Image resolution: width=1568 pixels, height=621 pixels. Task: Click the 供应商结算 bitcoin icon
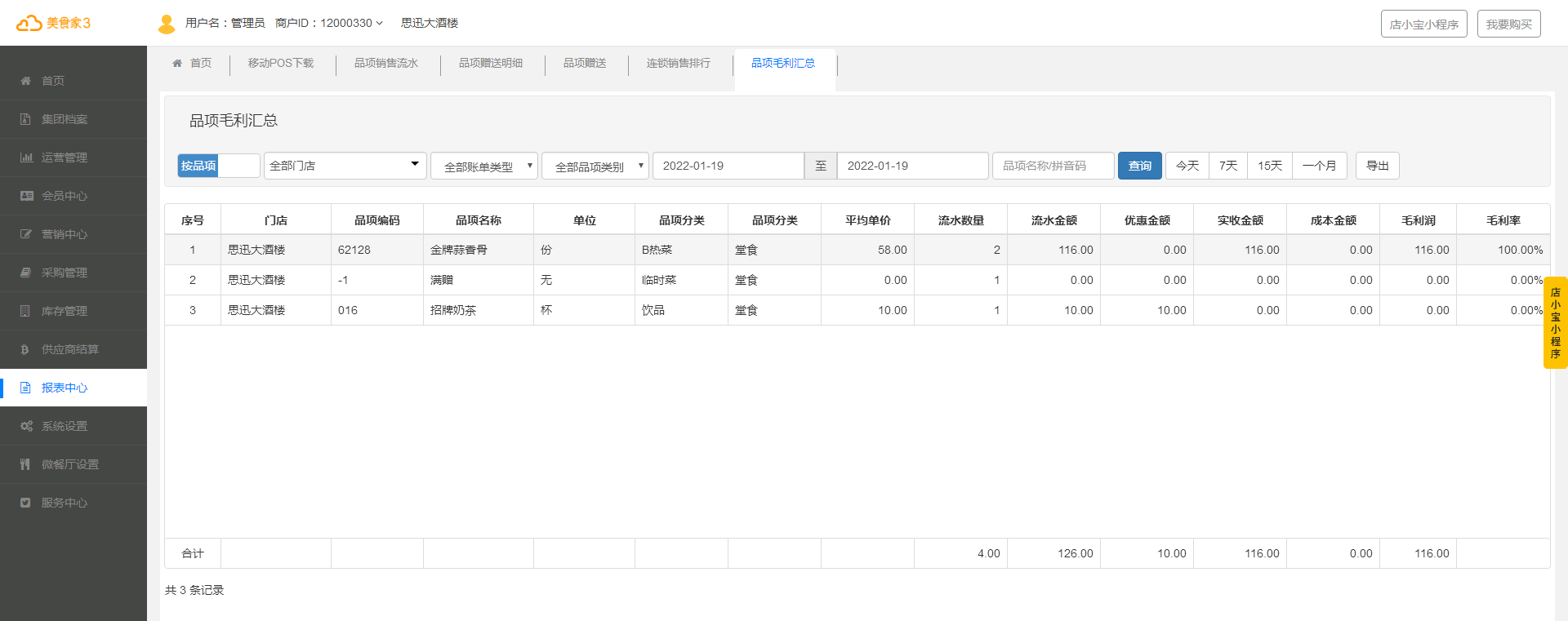[x=25, y=349]
